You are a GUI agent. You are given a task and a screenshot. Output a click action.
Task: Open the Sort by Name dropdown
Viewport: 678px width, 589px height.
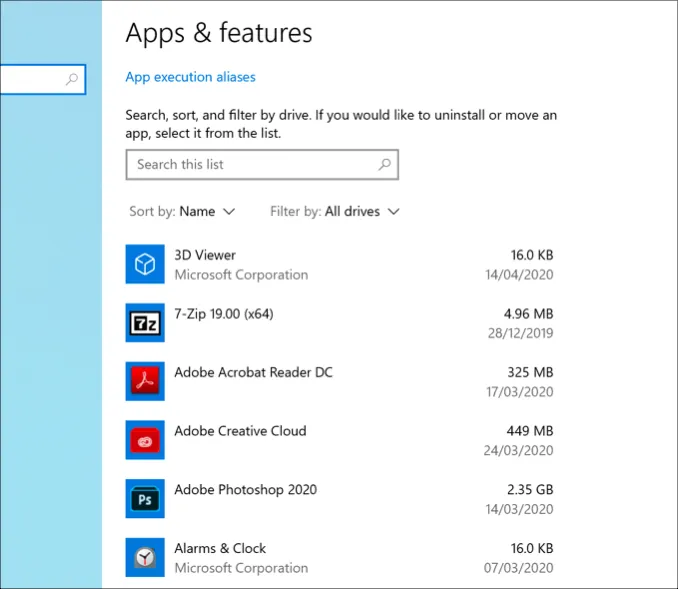pyautogui.click(x=182, y=212)
